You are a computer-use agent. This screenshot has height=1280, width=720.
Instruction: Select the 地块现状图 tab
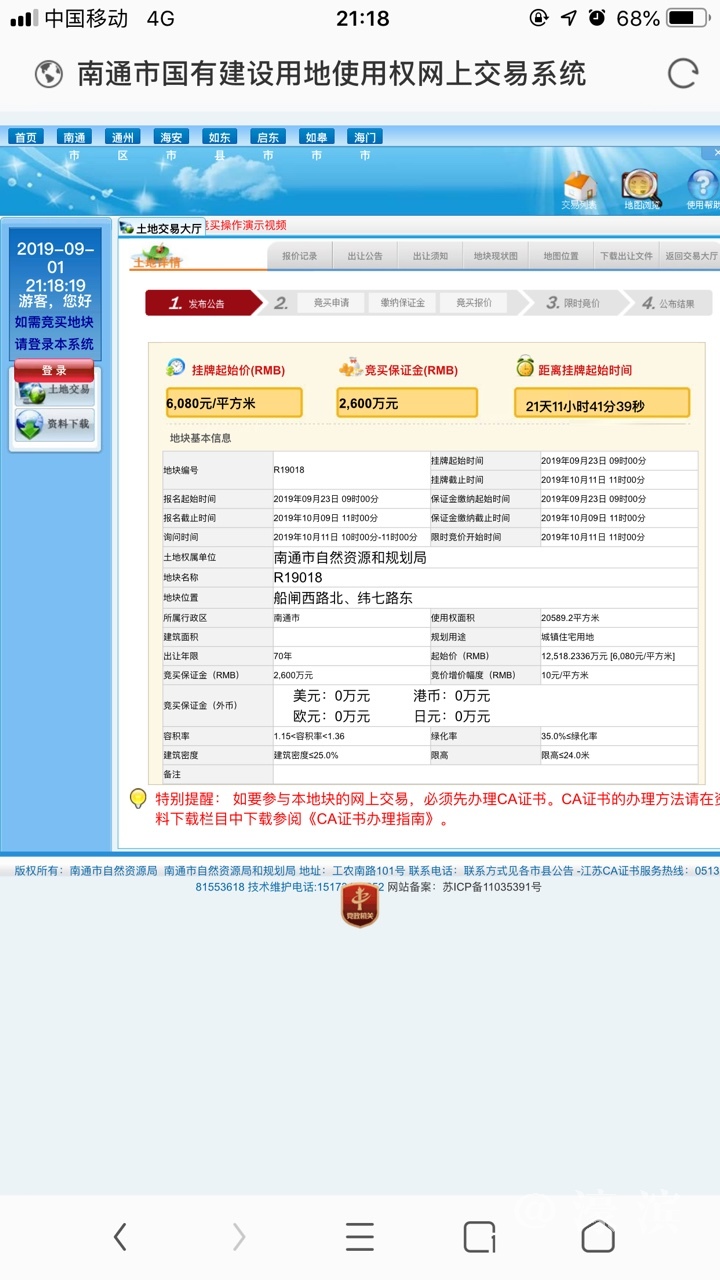[496, 256]
